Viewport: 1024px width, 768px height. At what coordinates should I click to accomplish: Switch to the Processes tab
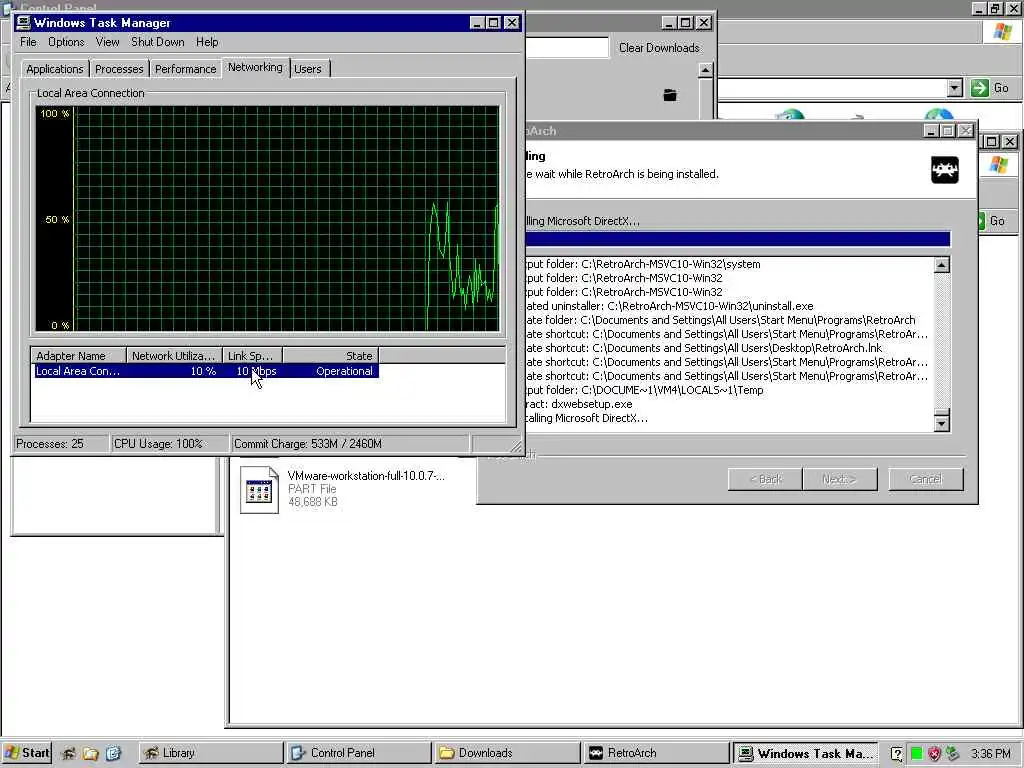tap(119, 69)
